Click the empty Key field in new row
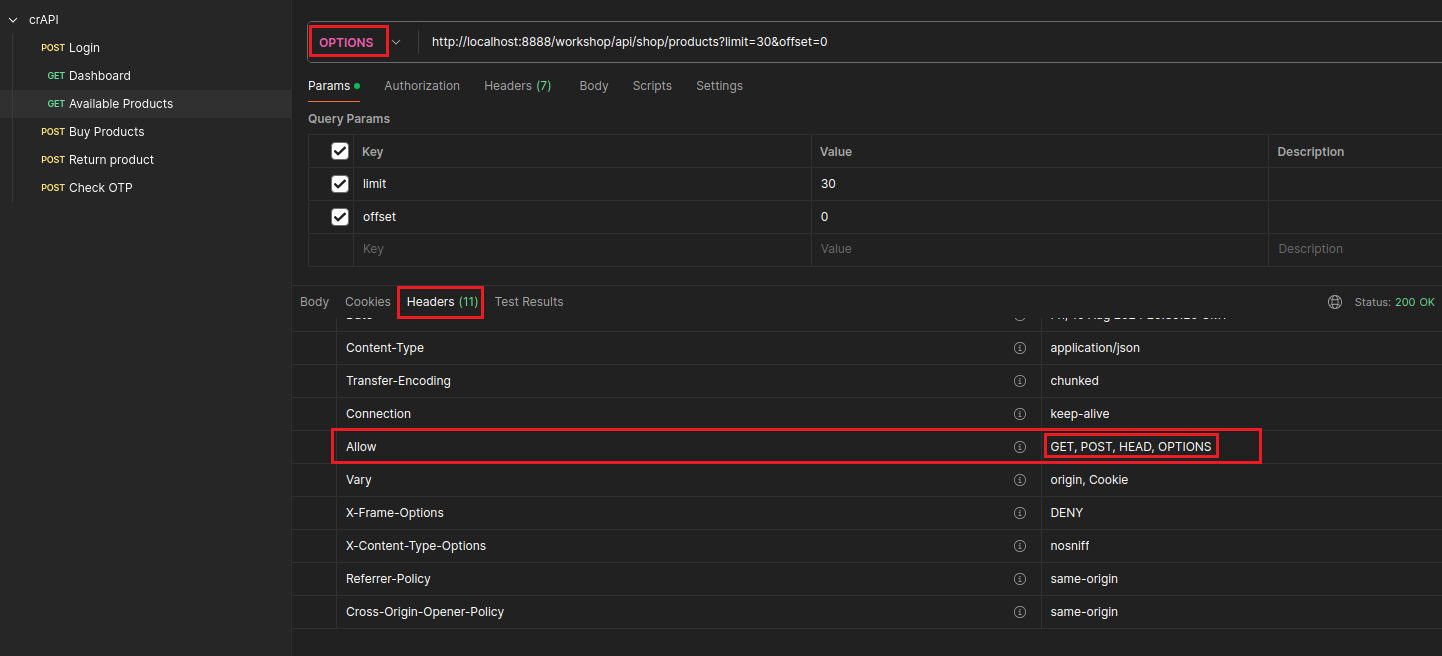The width and height of the screenshot is (1442, 656). tap(580, 249)
